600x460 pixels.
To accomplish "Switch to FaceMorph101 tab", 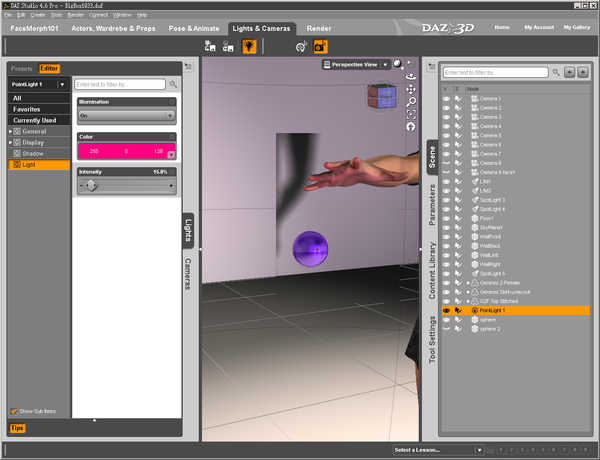I will click(x=34, y=28).
